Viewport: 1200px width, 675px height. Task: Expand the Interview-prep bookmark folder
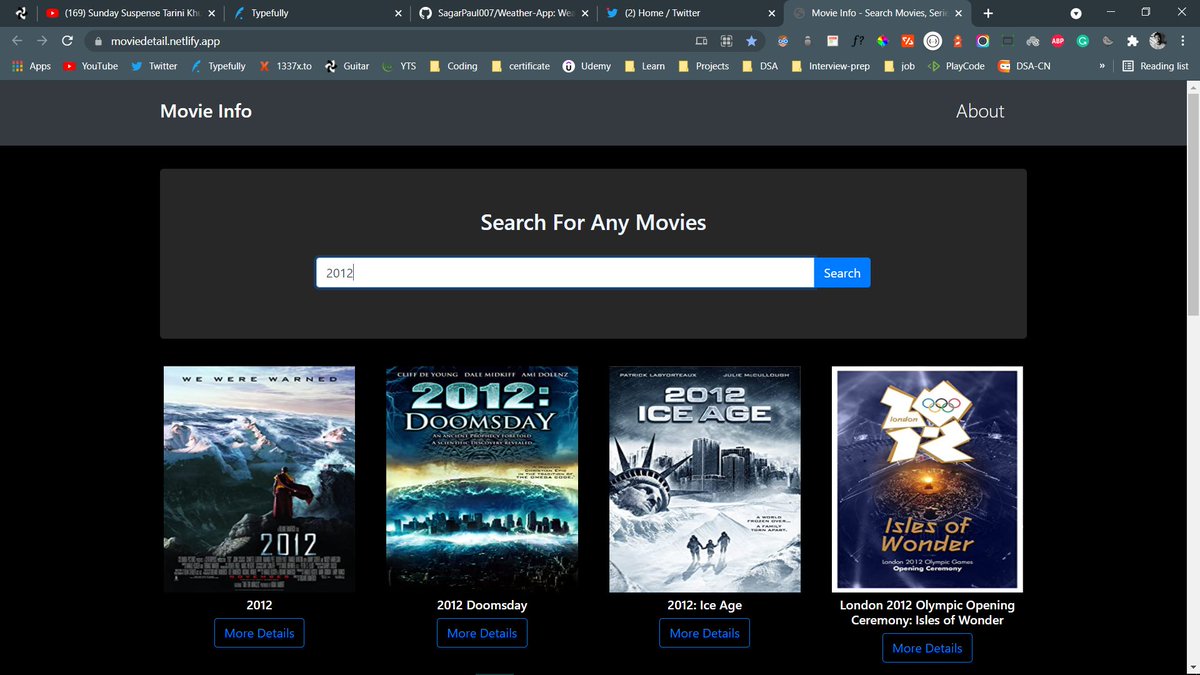(x=830, y=66)
